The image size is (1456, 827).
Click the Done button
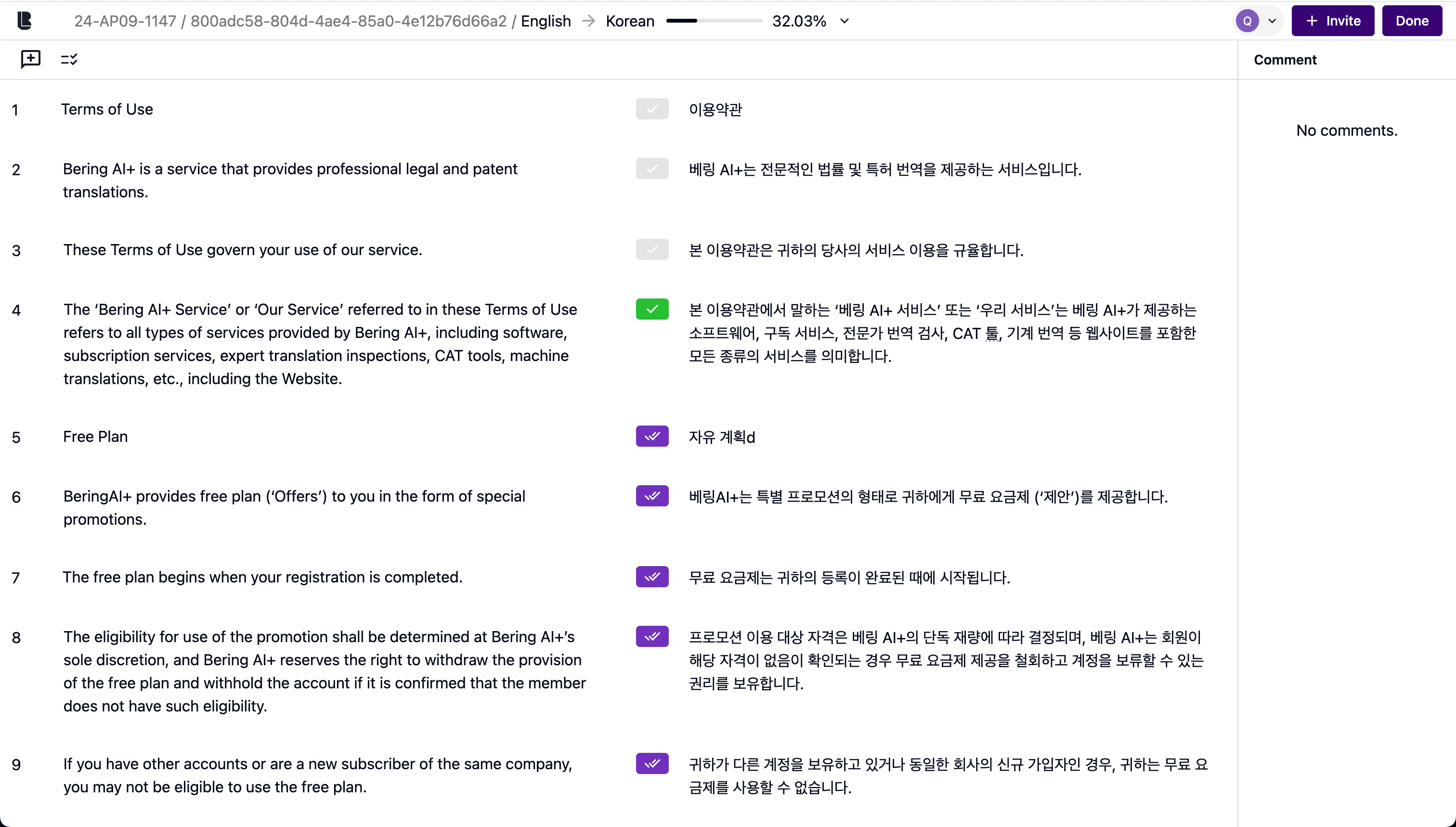click(1412, 21)
